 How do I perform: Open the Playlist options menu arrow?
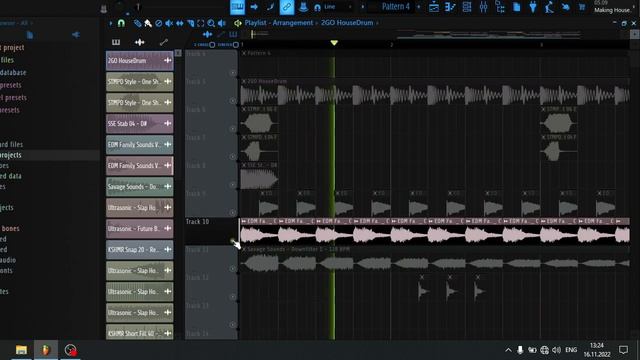point(111,23)
